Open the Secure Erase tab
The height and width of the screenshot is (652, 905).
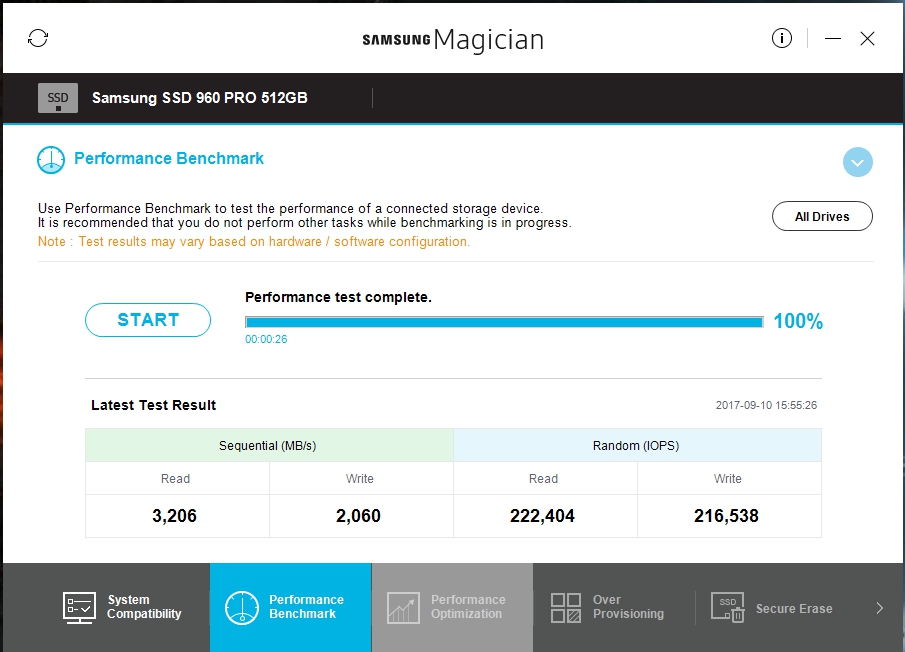[x=775, y=608]
